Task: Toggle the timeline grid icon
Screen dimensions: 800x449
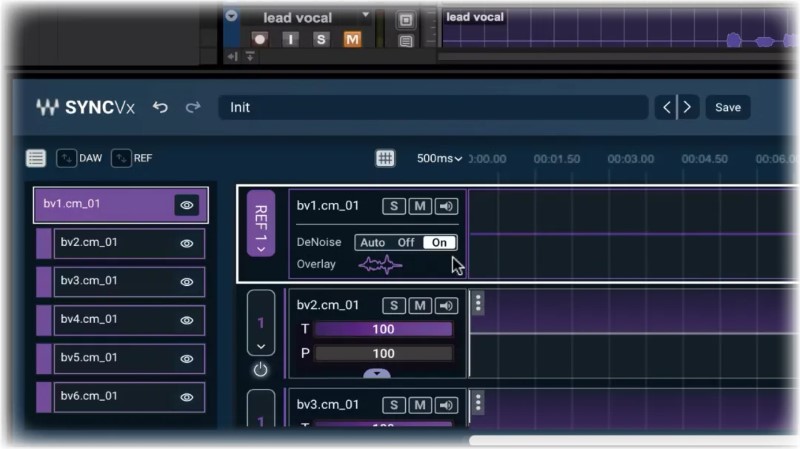Action: point(385,158)
